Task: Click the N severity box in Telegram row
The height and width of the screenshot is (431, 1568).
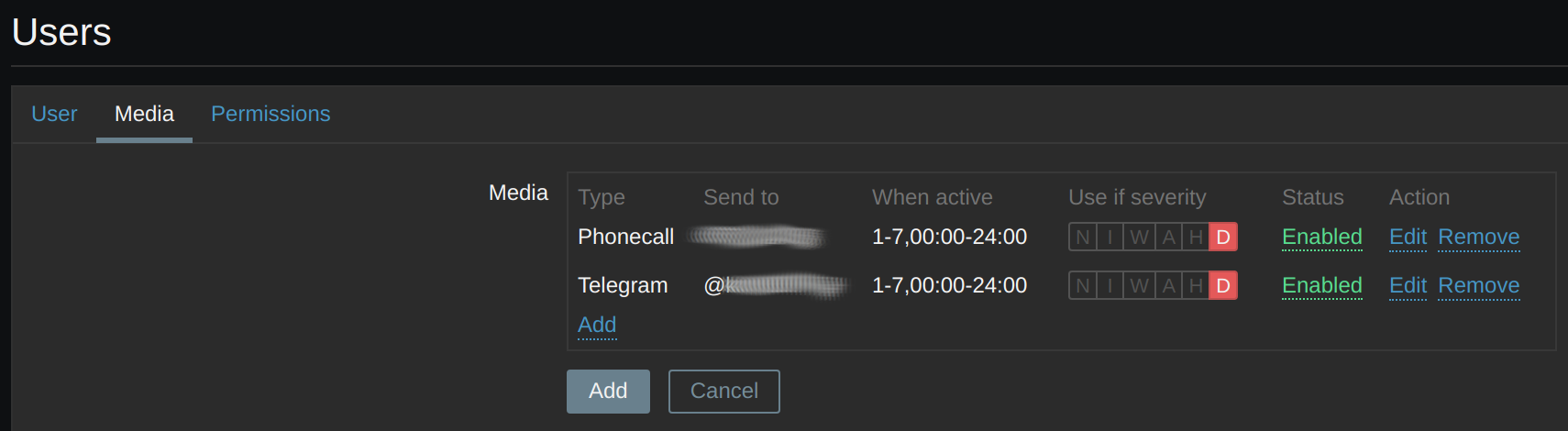Action: pyautogui.click(x=1083, y=286)
